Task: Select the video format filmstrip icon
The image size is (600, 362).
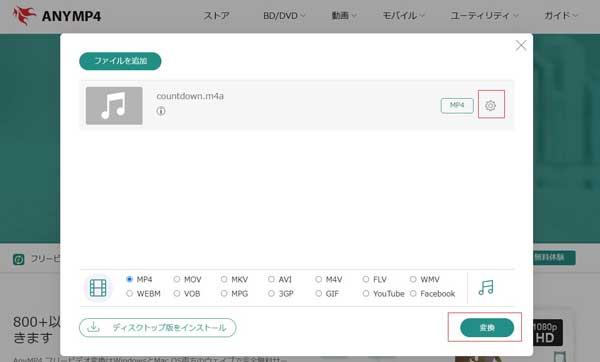Action: point(98,288)
